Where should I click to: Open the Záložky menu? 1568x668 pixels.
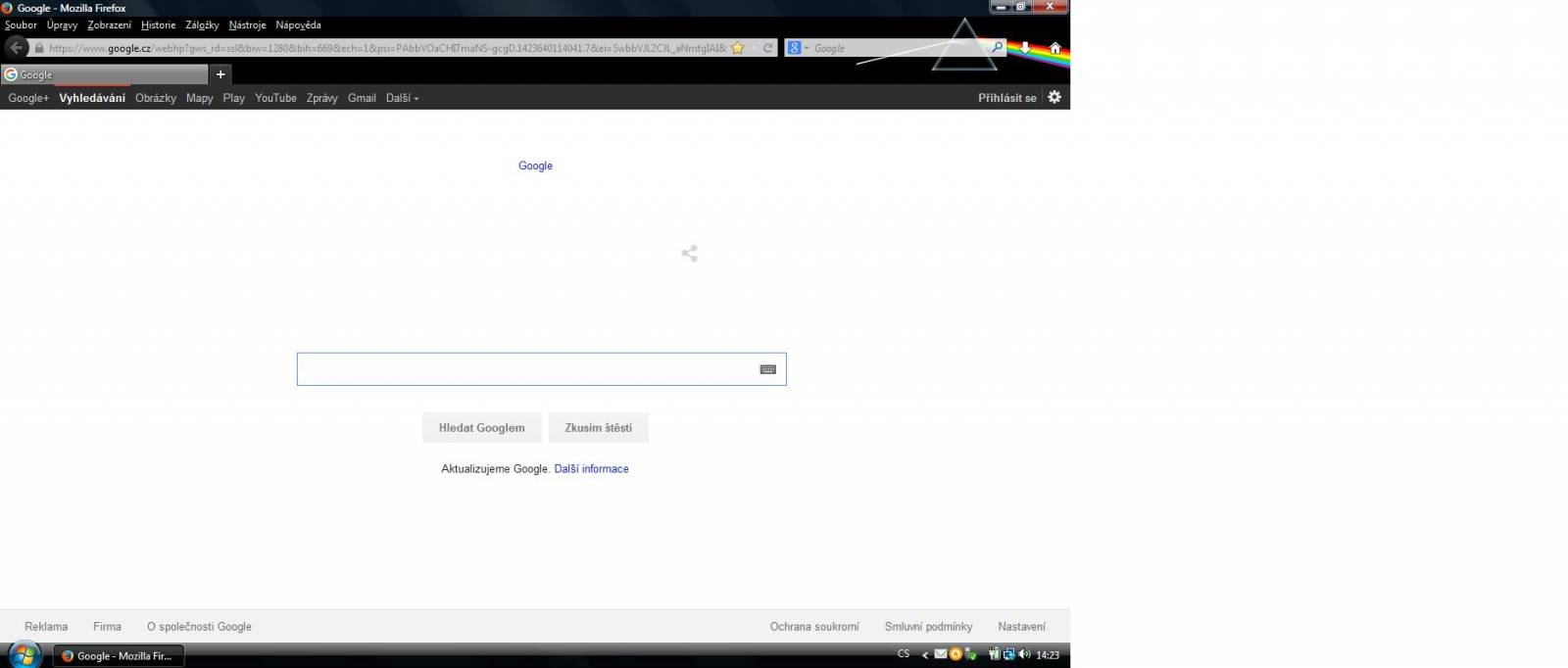point(202,25)
